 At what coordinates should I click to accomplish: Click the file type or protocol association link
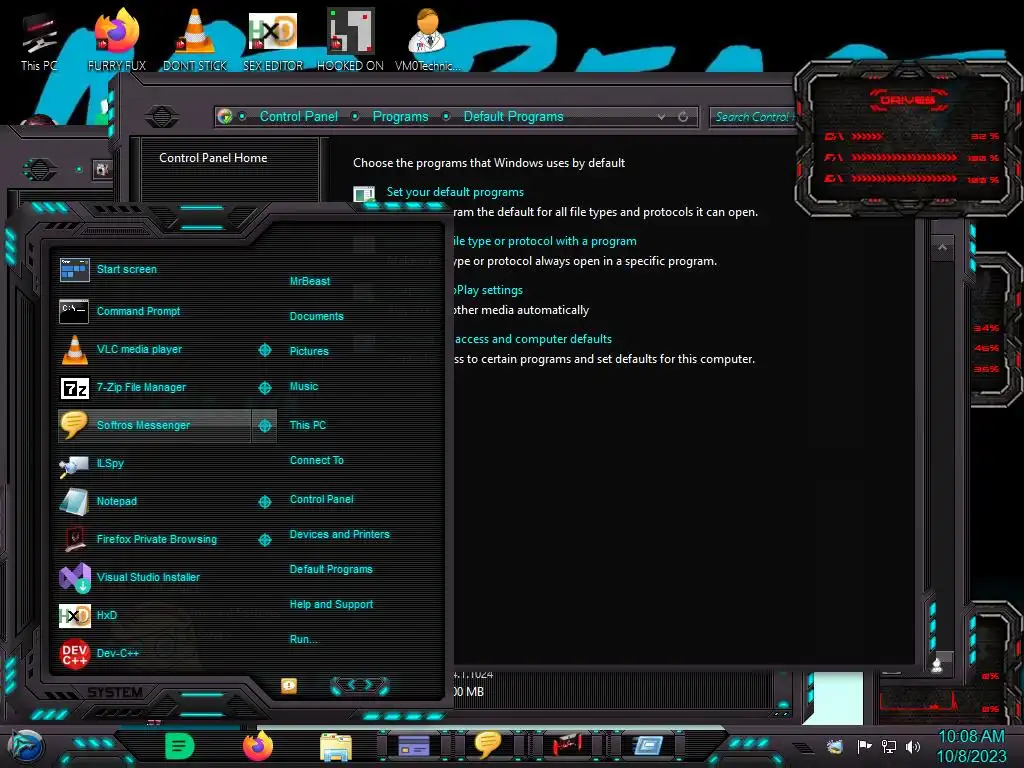pos(544,241)
